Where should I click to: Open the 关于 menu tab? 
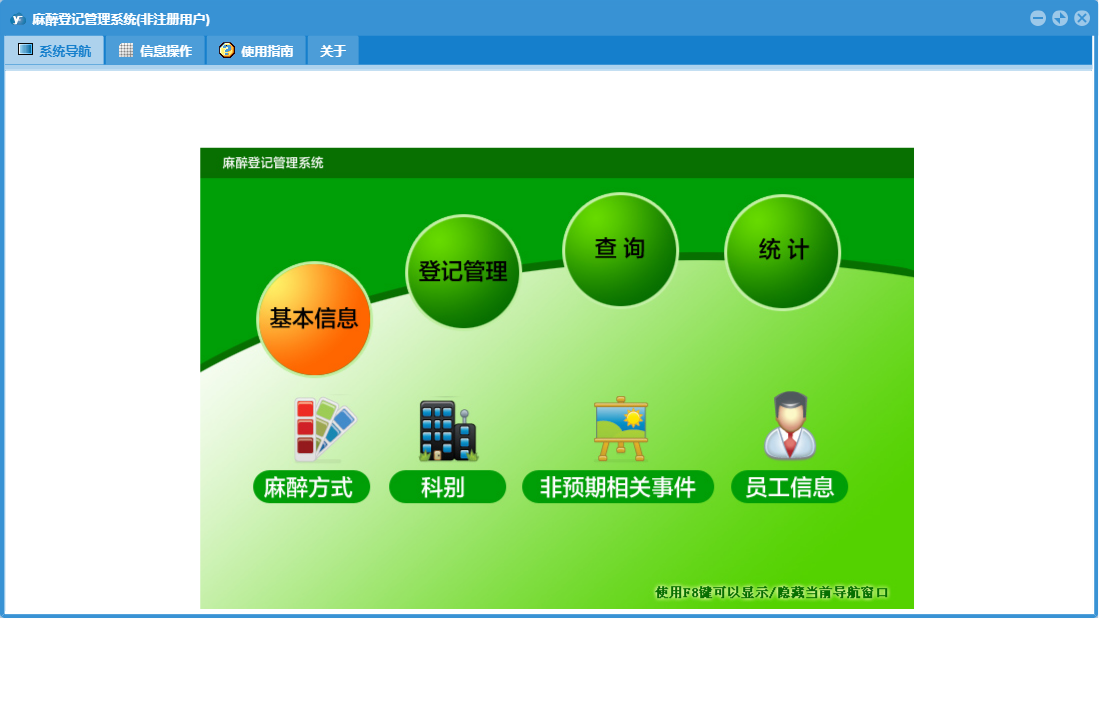(x=333, y=50)
